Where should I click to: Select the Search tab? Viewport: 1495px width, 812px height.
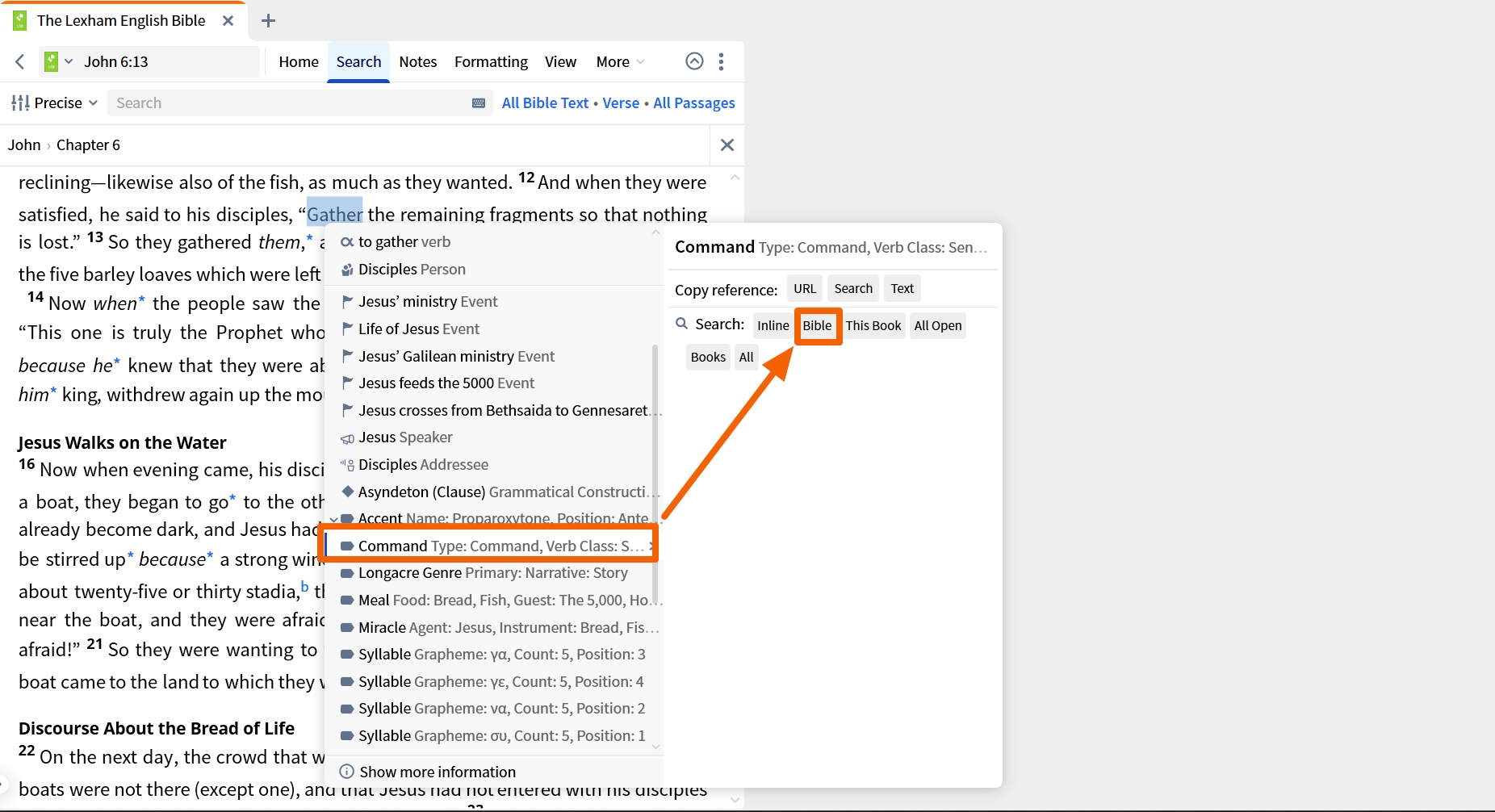pyautogui.click(x=358, y=62)
